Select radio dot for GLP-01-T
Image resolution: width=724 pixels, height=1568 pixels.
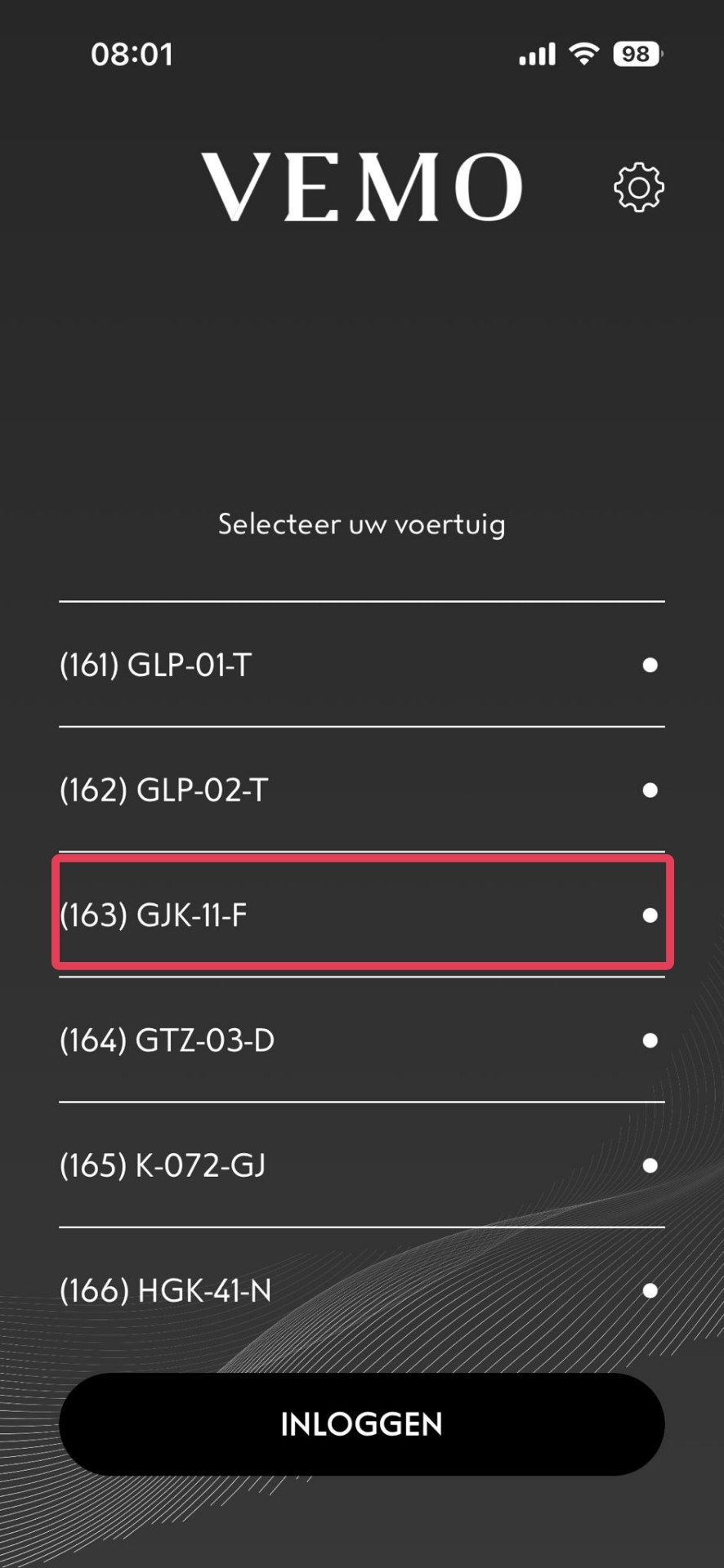pyautogui.click(x=650, y=666)
